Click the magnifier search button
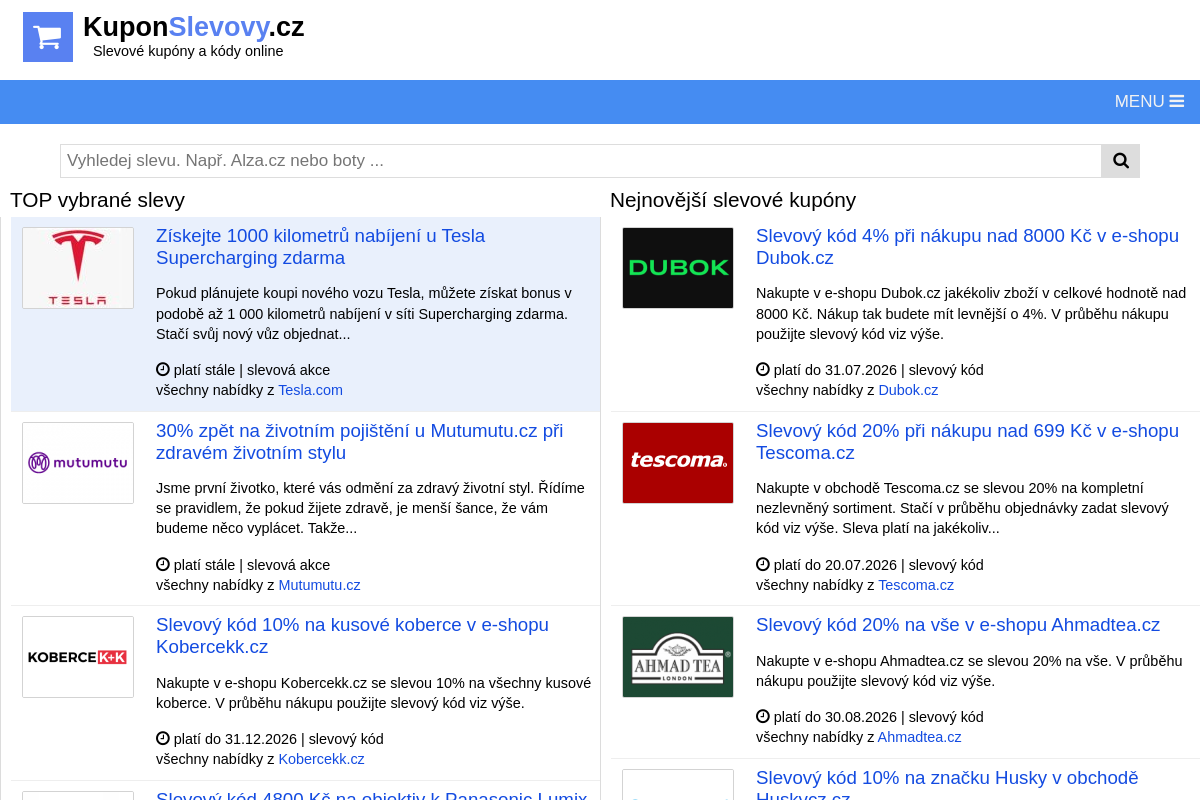Viewport: 1200px width, 800px height. pos(1121,161)
